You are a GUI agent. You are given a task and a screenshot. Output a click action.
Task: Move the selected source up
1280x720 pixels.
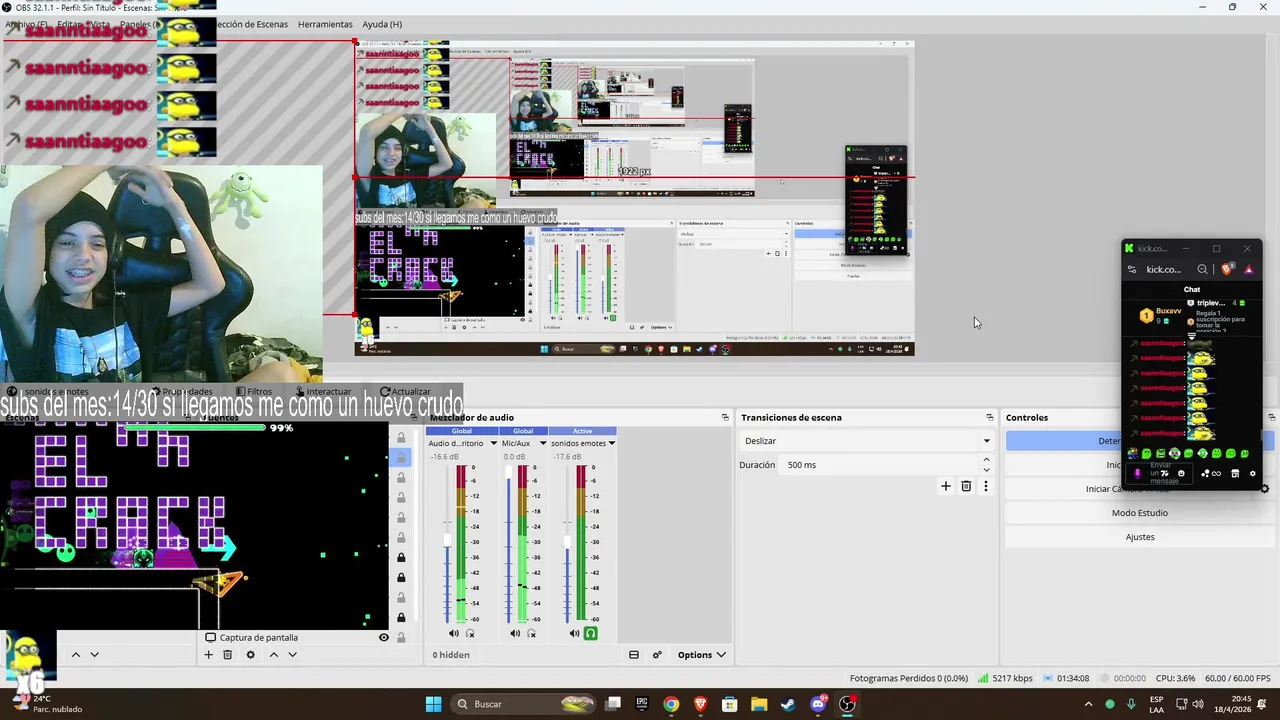coord(273,655)
